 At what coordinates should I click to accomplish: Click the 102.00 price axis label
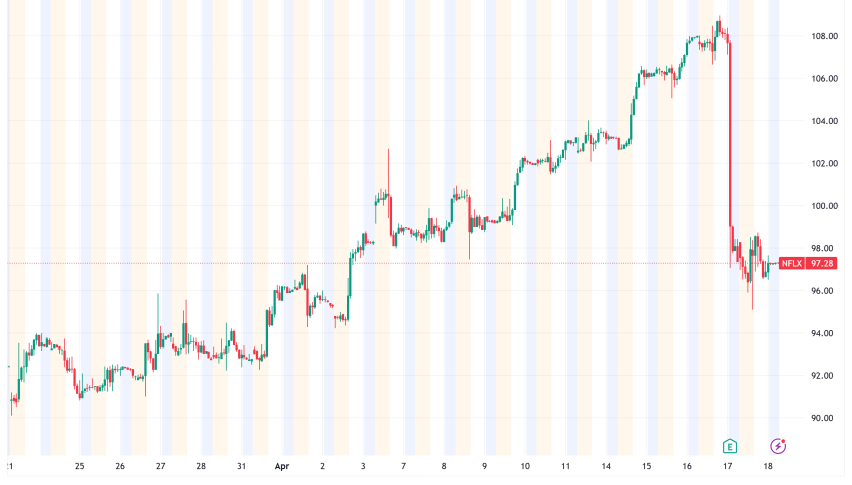pos(825,163)
